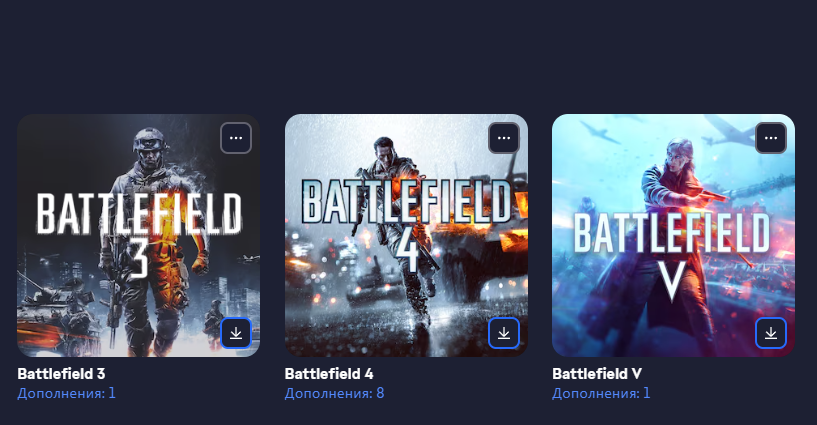The width and height of the screenshot is (817, 425).
Task: Select the Battlefield 4 game cover image
Action: (x=406, y=235)
